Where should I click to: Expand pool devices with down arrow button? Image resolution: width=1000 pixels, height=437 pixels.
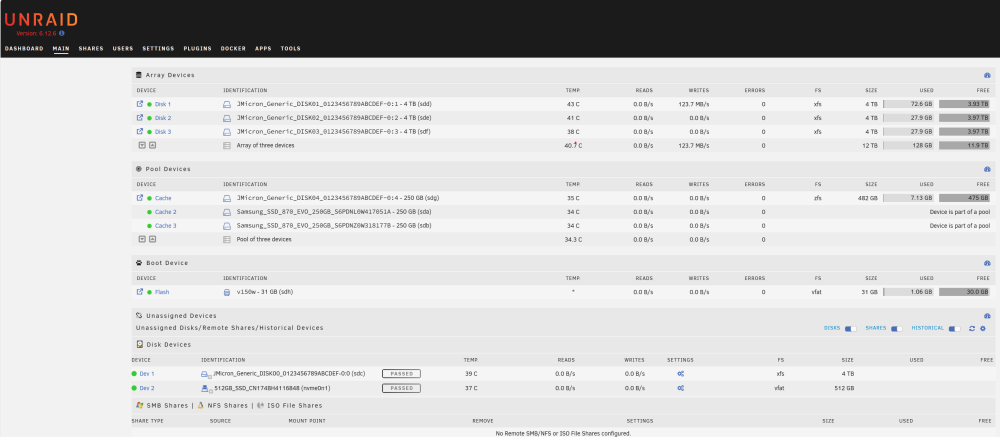click(x=143, y=239)
